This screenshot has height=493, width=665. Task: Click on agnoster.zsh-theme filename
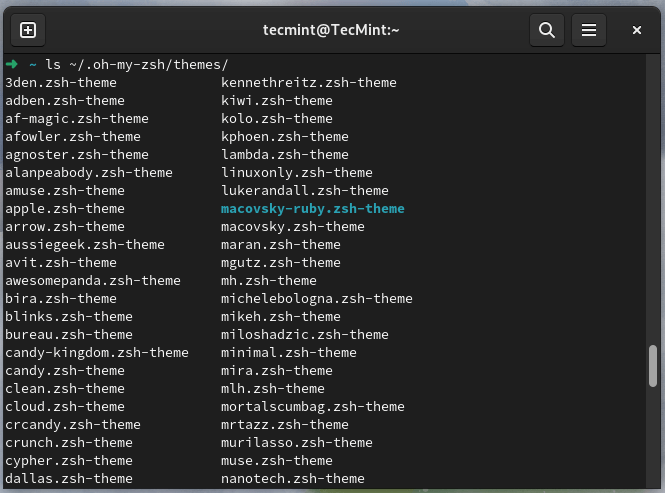point(77,155)
